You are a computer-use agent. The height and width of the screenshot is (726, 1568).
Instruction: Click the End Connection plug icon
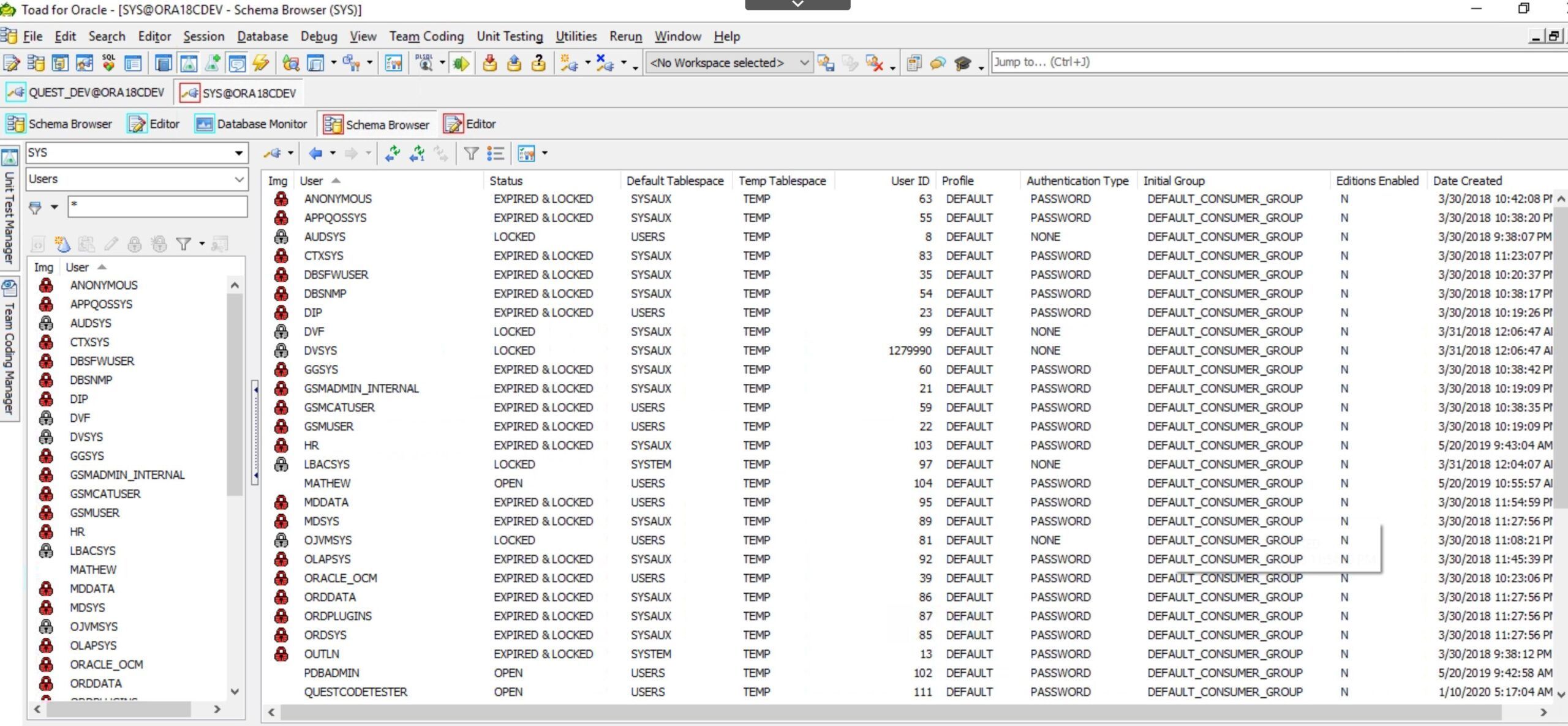tap(605, 63)
